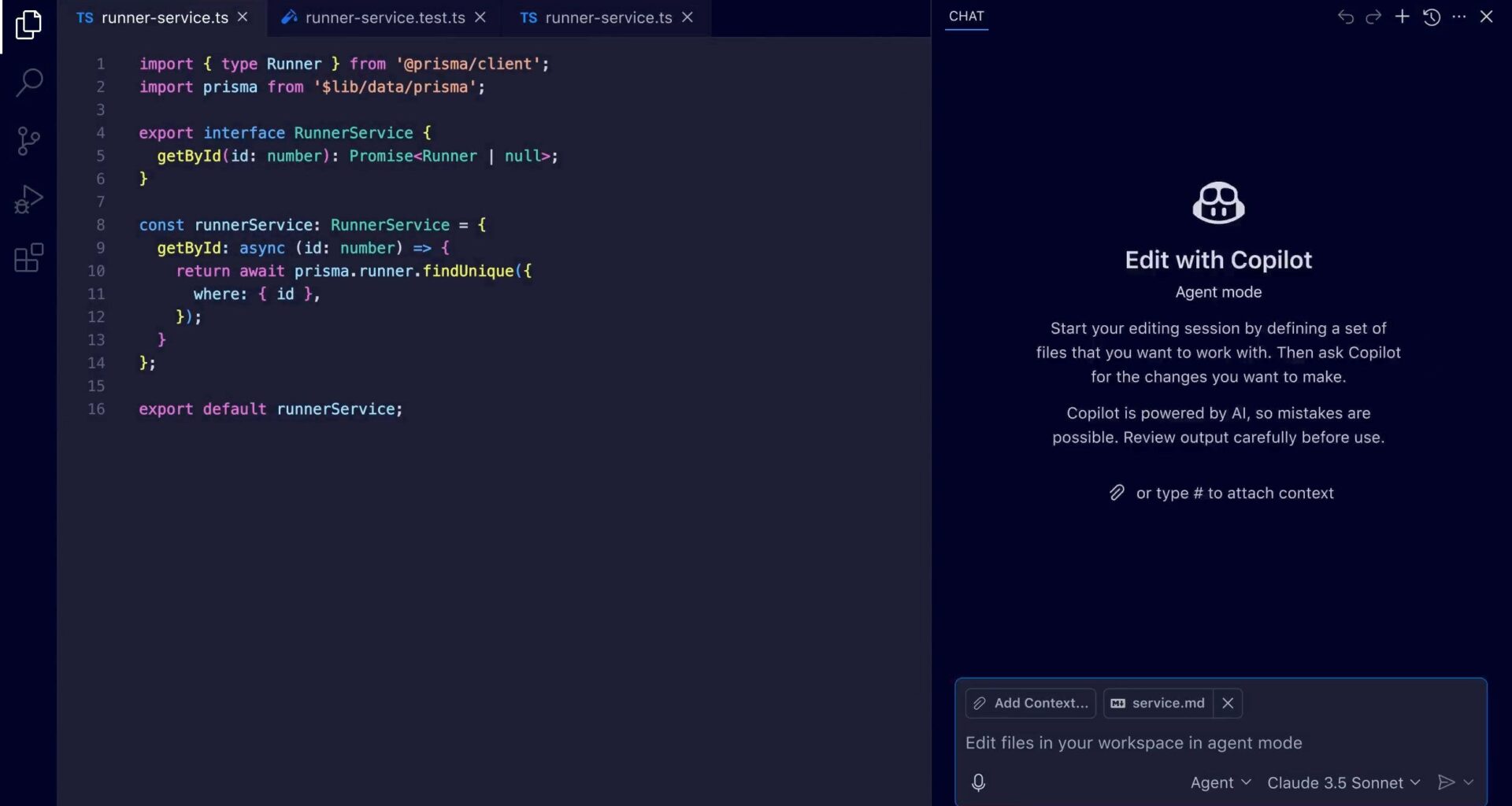The image size is (1512, 806).
Task: Redo last Copilot edit
Action: (1373, 17)
